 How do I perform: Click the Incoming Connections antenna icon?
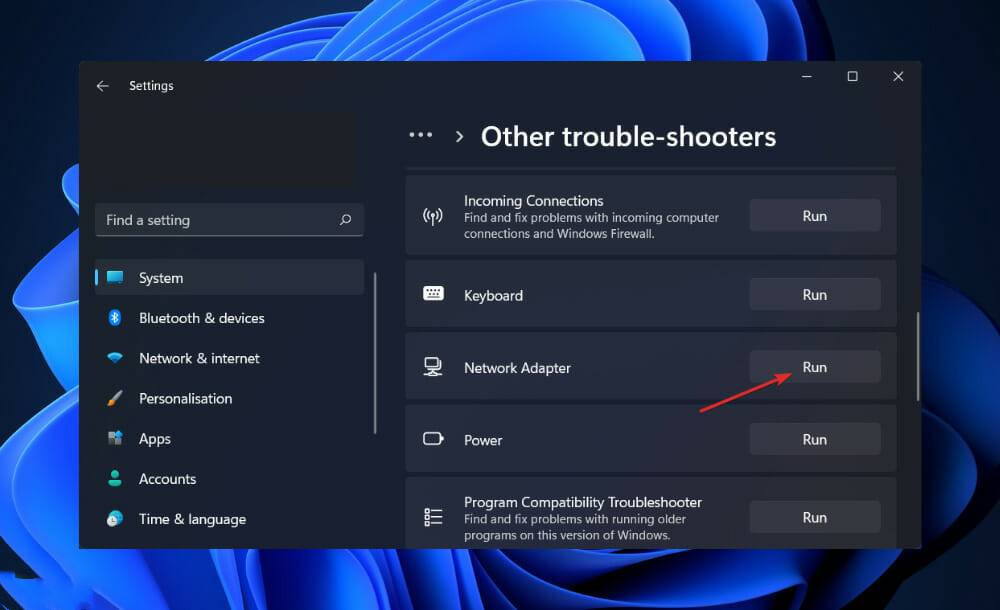[432, 216]
